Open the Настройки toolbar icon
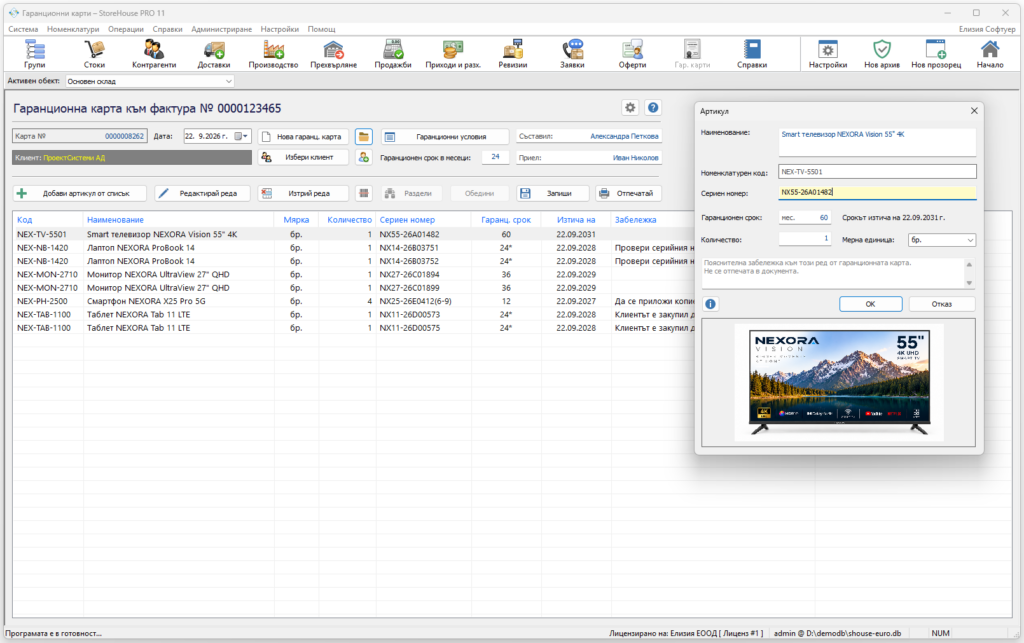Viewport: 1024px width, 643px height. coord(827,54)
